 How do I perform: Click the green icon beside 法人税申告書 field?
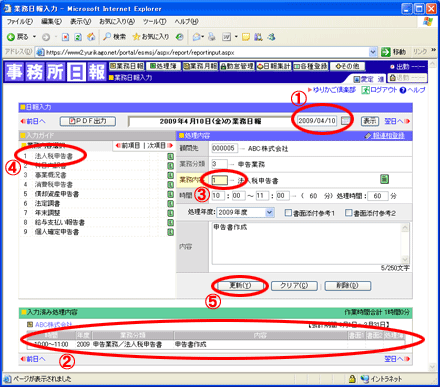pyautogui.click(x=384, y=179)
